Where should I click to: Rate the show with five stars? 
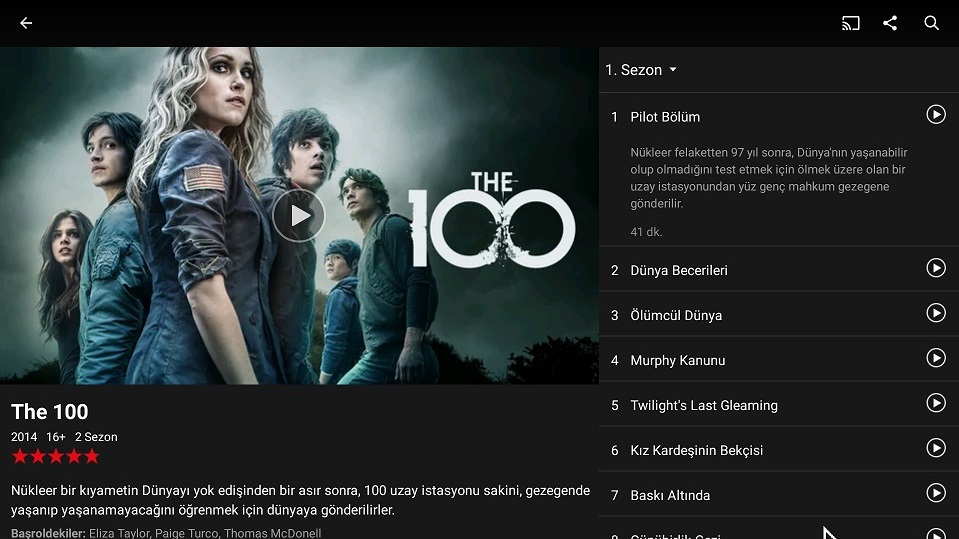[x=55, y=456]
